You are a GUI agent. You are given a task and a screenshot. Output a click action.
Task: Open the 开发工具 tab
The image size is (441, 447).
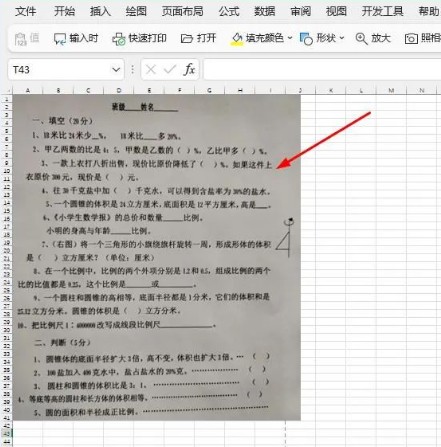382,11
